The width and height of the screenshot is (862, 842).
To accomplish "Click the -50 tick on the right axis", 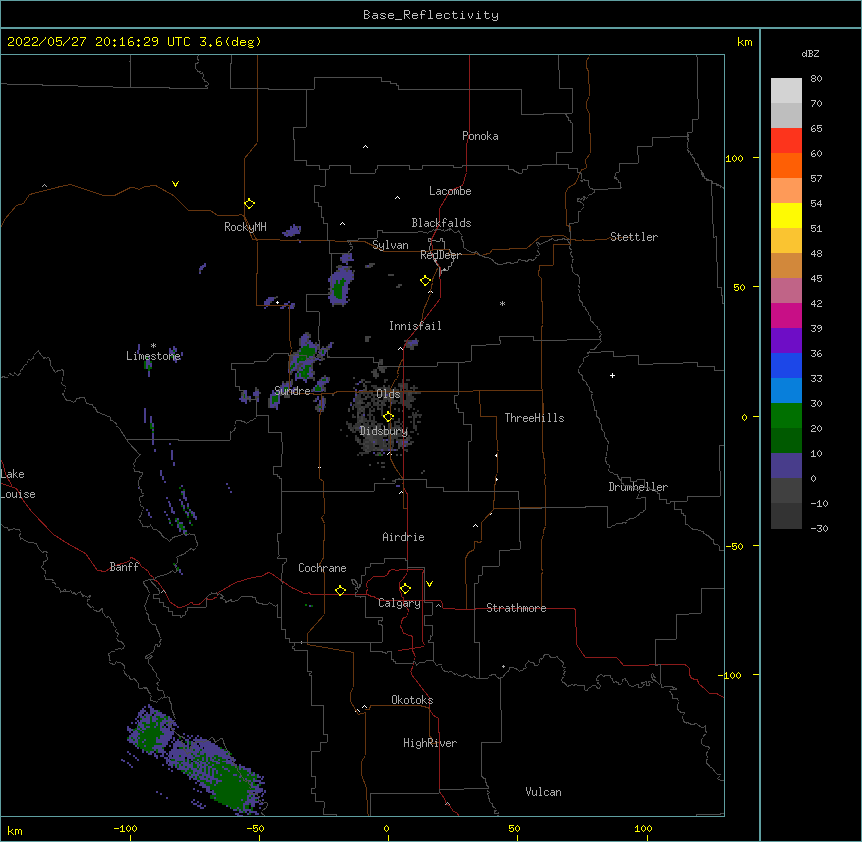I will click(734, 546).
